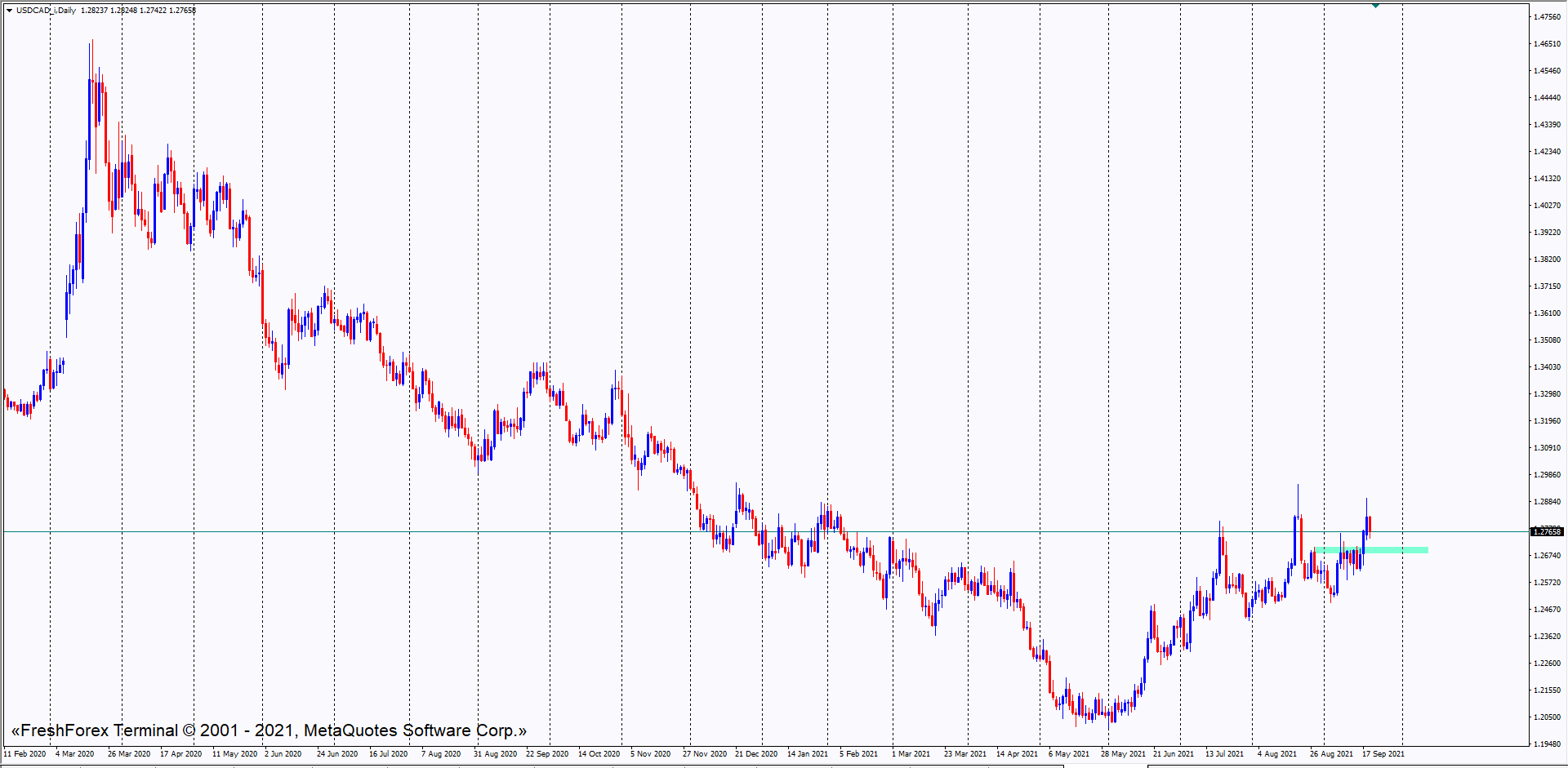Open the chart dropdown arrow beside USDCAD_i,Daily
Screen dimensions: 1568x768
tap(9, 11)
